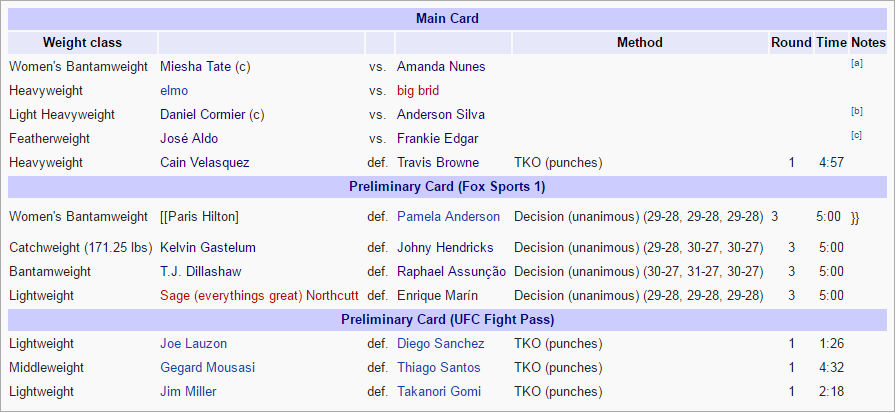
Task: Open the Gegard Mousasi link
Action: click(x=207, y=368)
